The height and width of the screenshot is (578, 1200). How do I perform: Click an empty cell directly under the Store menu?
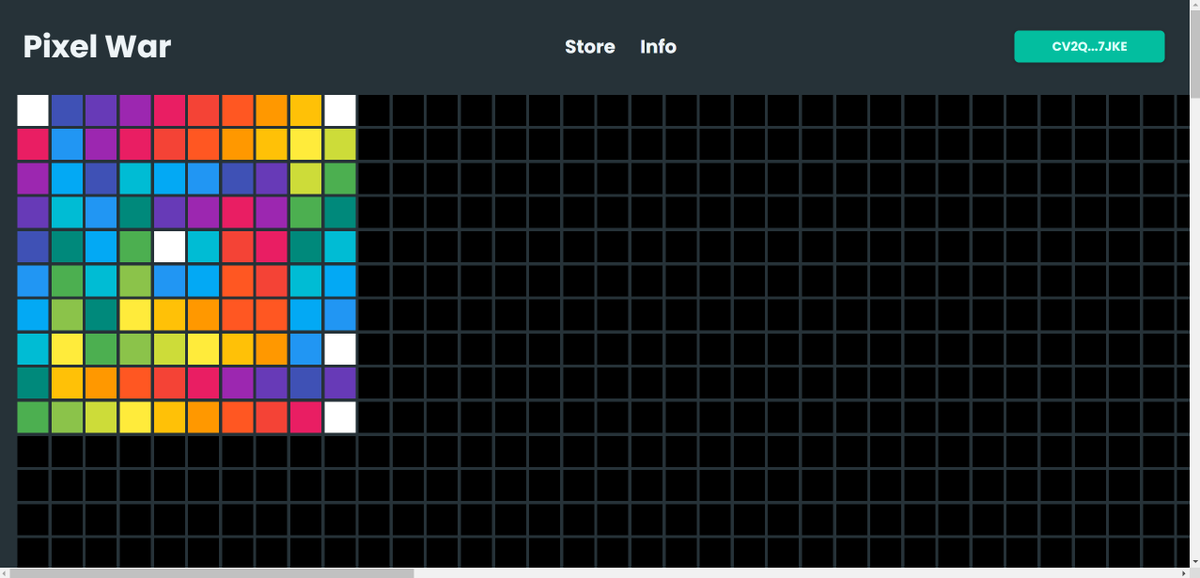click(x=589, y=110)
